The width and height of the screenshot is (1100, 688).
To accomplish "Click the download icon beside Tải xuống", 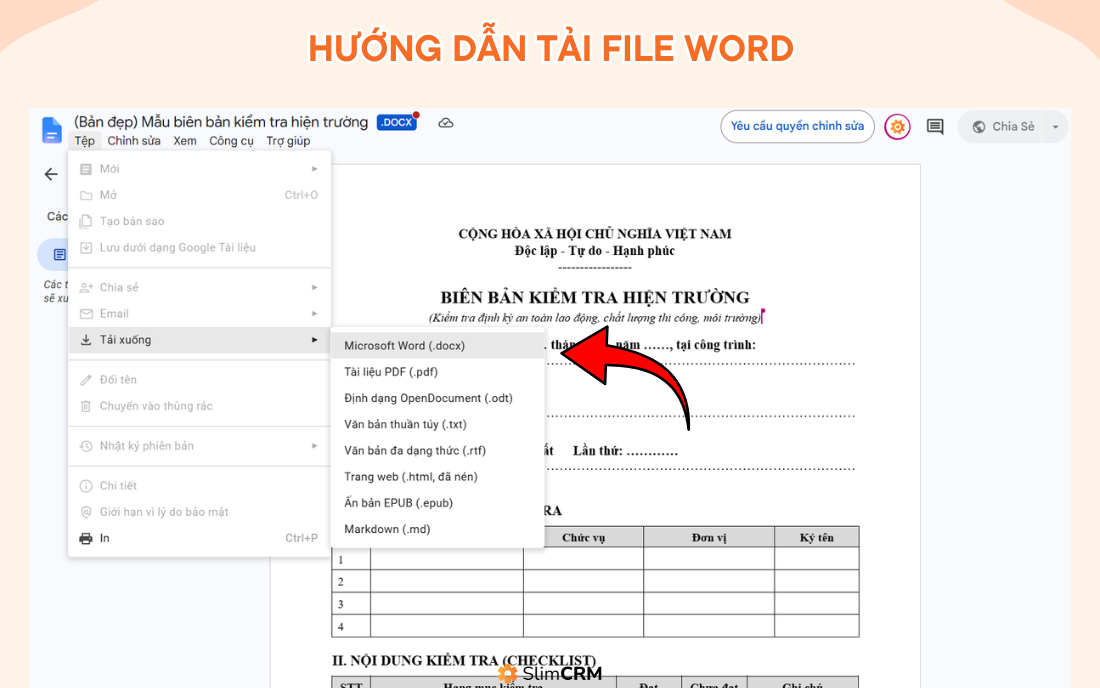I will coord(86,340).
